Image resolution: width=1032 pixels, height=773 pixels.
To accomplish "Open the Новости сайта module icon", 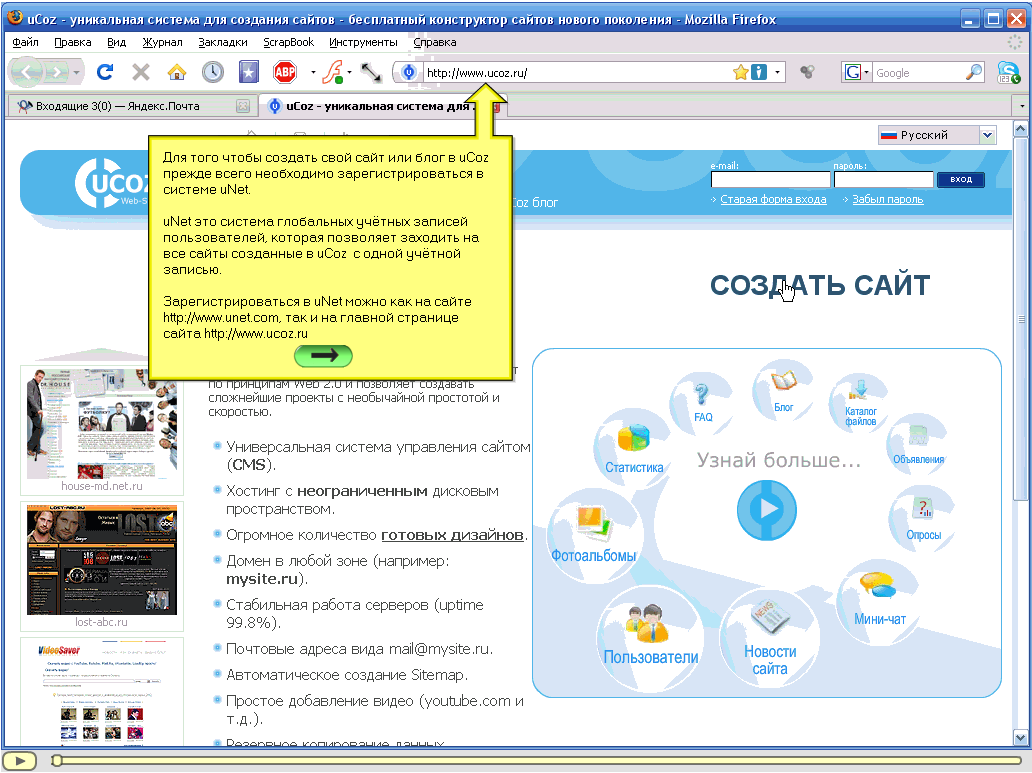I will click(x=770, y=639).
